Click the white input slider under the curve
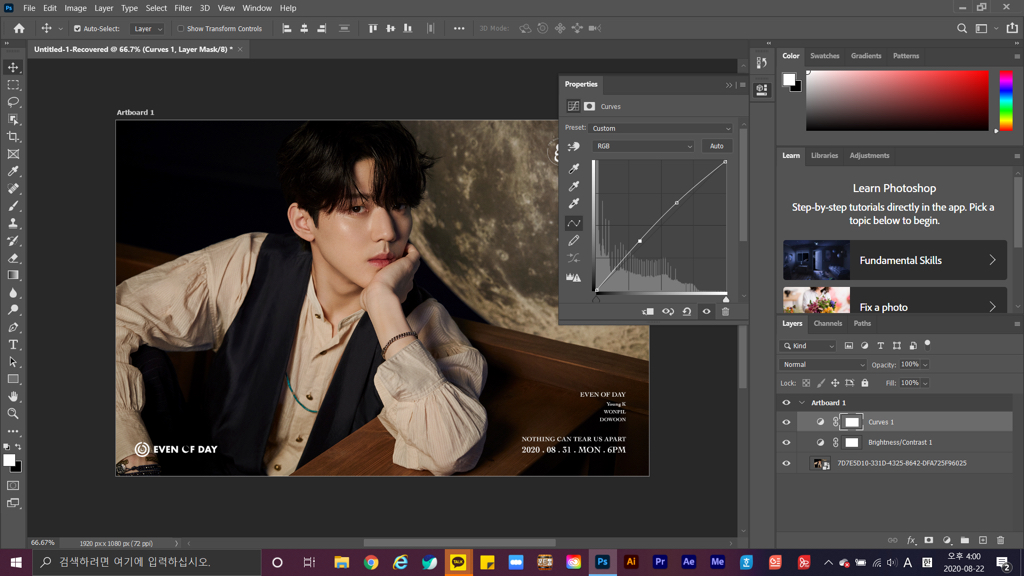This screenshot has height=576, width=1024. pyautogui.click(x=726, y=298)
